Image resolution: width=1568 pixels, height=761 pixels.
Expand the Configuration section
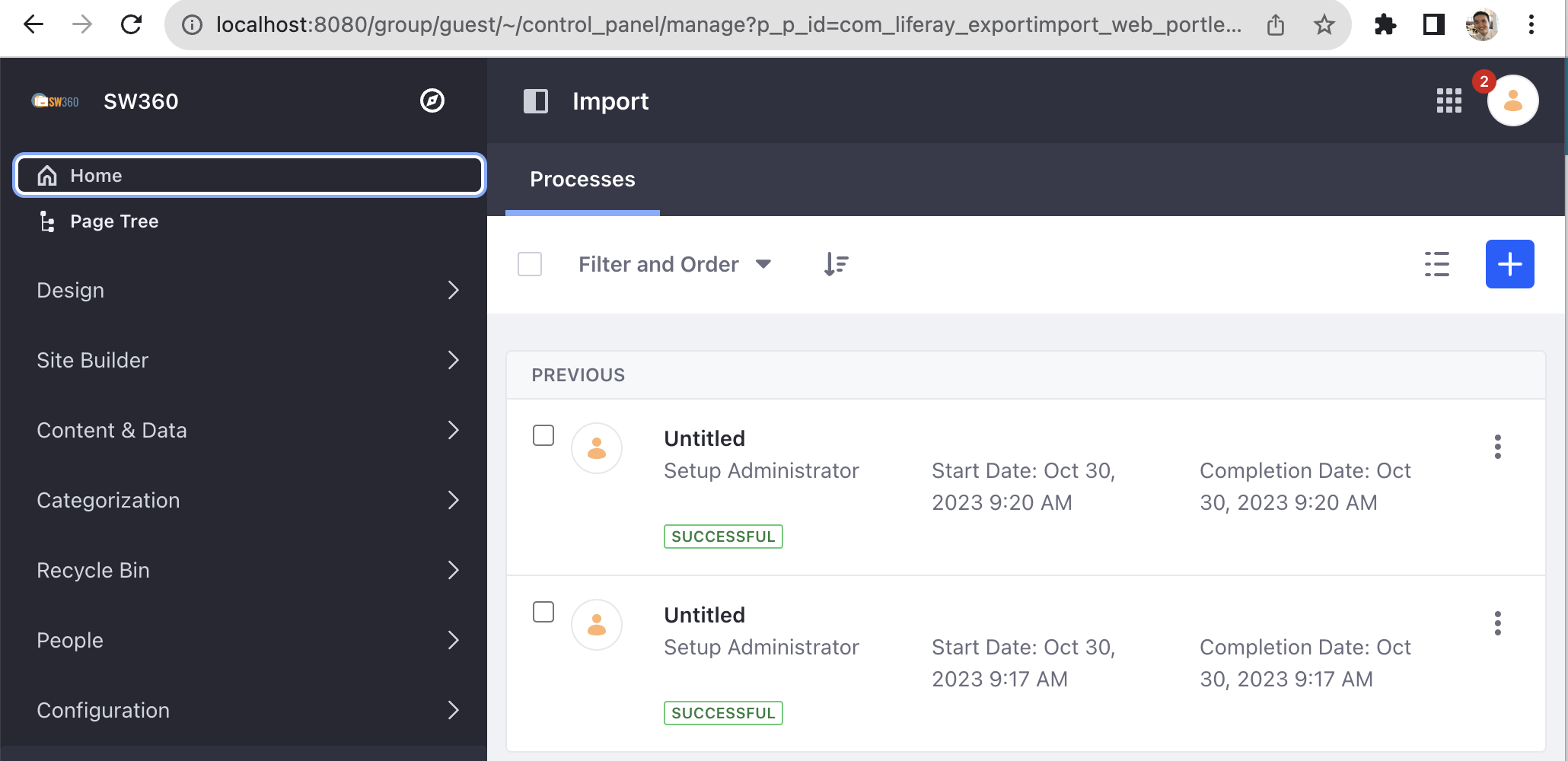click(248, 710)
